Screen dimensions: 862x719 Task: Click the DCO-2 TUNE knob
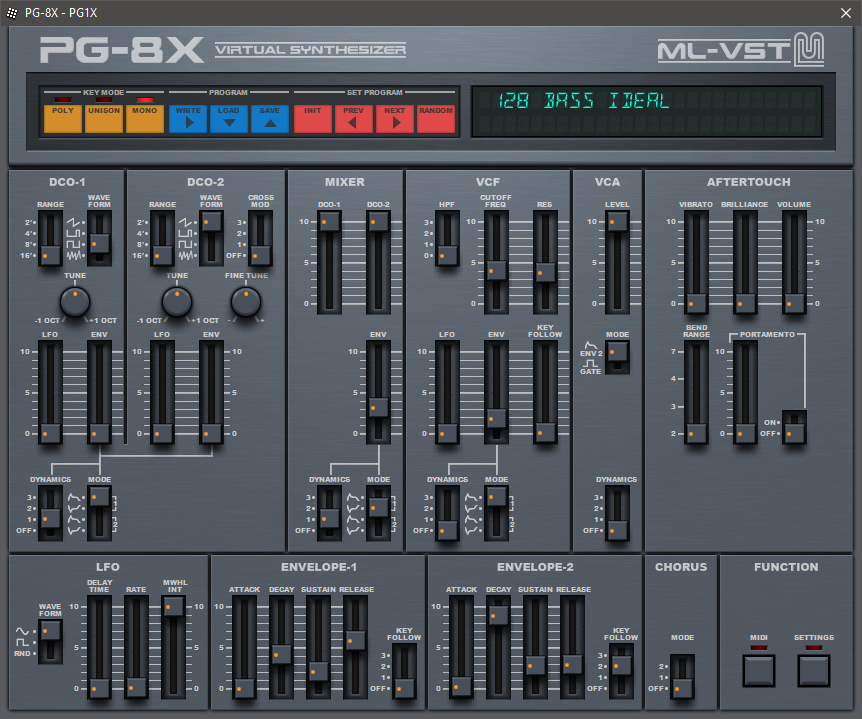177,302
